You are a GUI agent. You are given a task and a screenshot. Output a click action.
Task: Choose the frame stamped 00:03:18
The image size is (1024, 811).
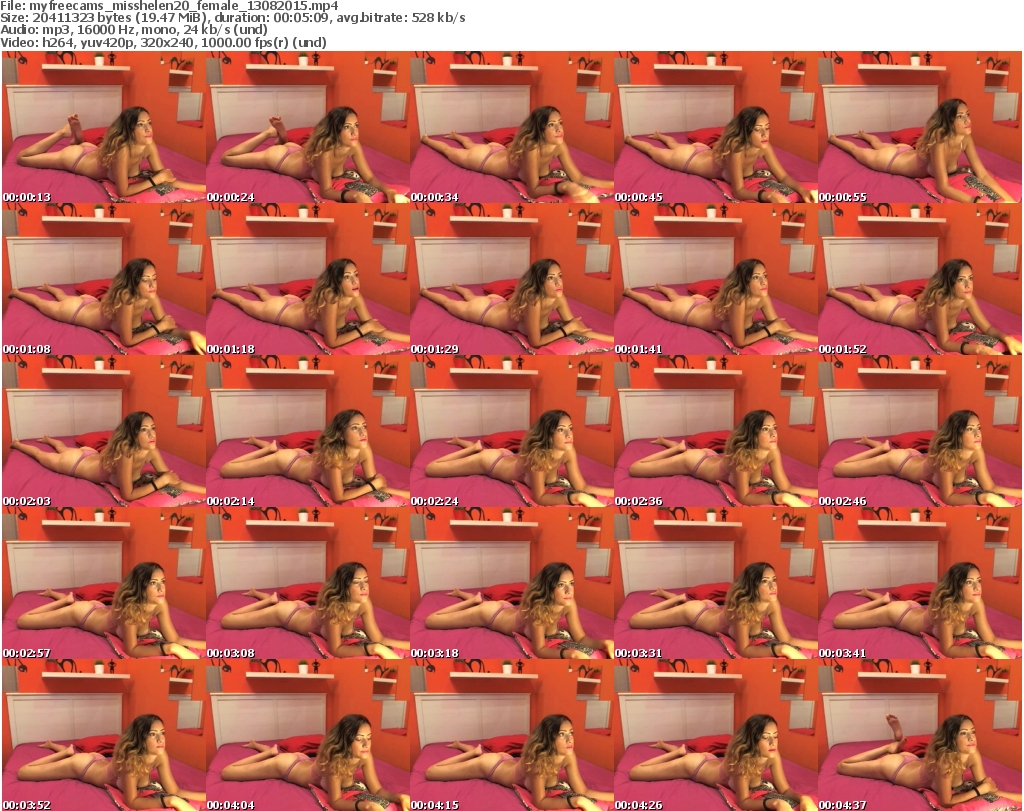pyautogui.click(x=511, y=583)
